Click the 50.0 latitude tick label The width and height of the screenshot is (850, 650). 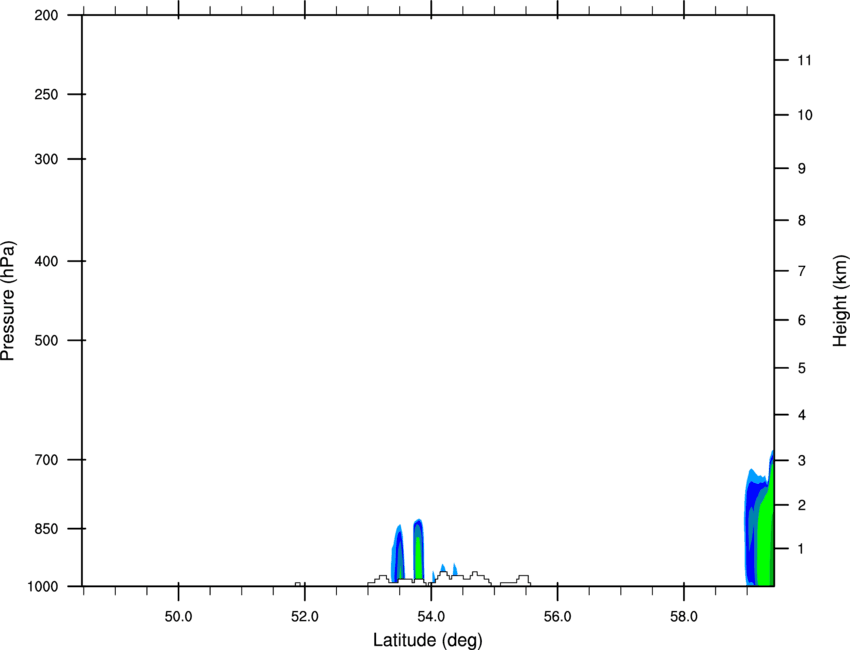(x=178, y=617)
